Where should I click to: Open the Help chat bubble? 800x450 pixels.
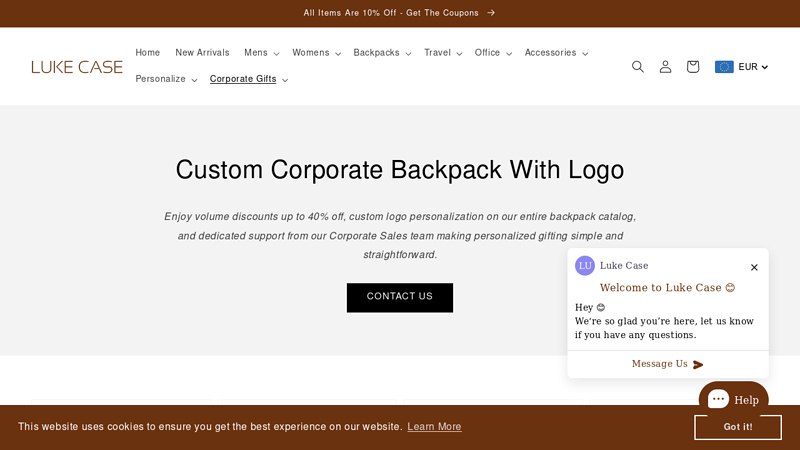[x=733, y=399]
